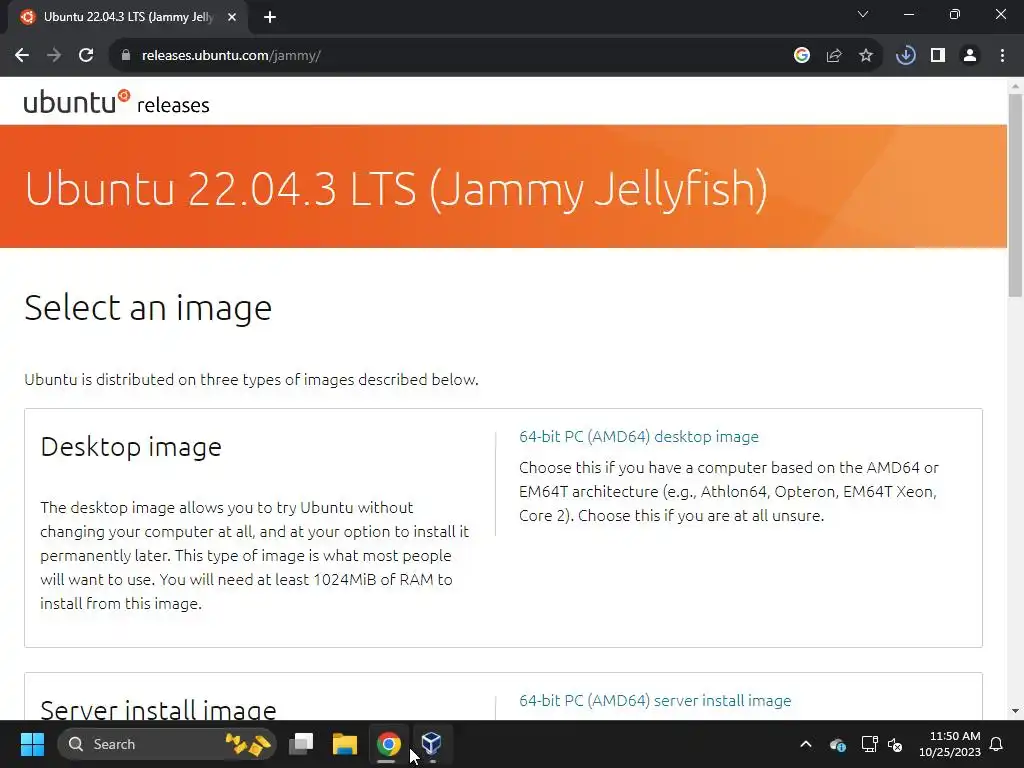Viewport: 1024px width, 768px height.
Task: Click the muted volume tray icon
Action: pos(895,744)
